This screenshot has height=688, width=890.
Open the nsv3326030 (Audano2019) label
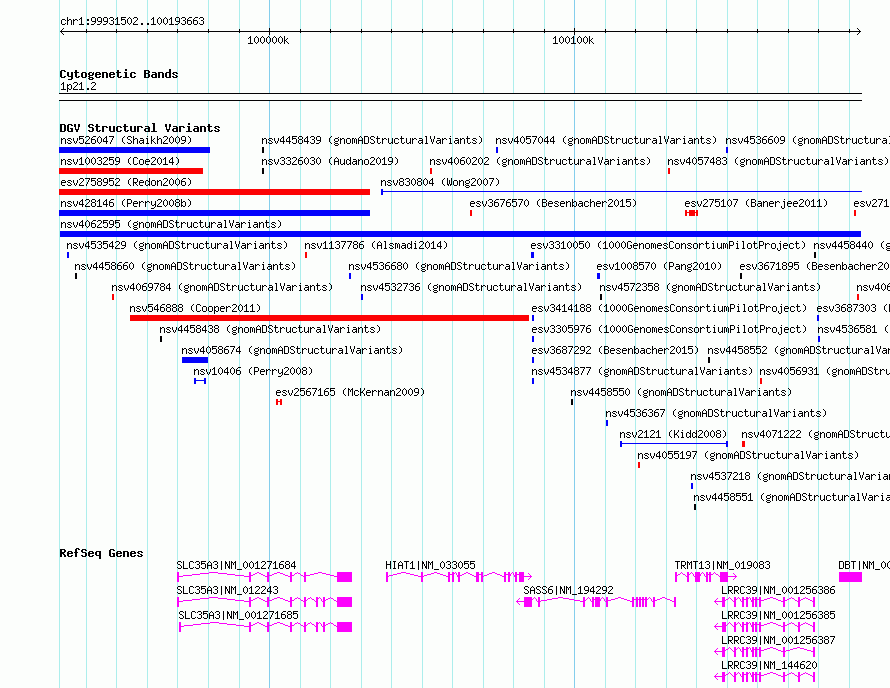pyautogui.click(x=330, y=161)
